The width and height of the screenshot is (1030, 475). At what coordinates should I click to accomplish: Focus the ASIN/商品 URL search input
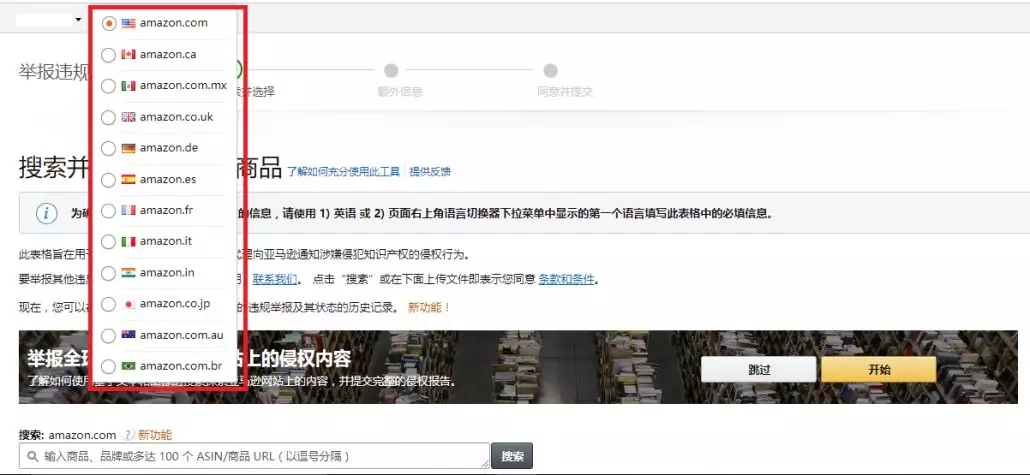tap(254, 456)
